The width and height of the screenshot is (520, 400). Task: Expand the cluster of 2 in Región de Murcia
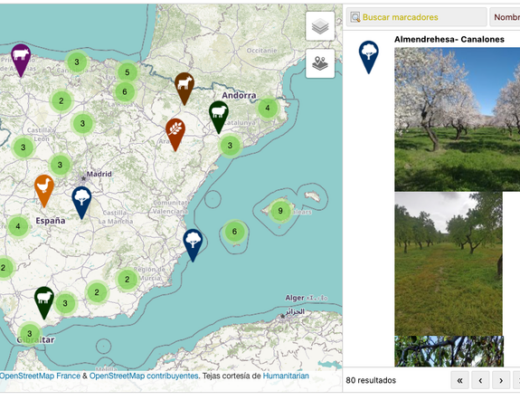tap(127, 279)
